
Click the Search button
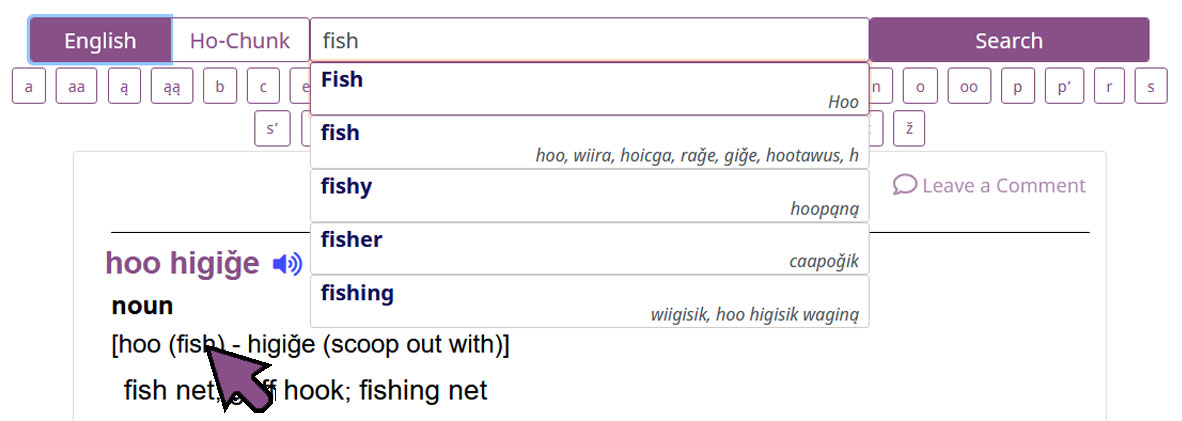[x=1008, y=41]
